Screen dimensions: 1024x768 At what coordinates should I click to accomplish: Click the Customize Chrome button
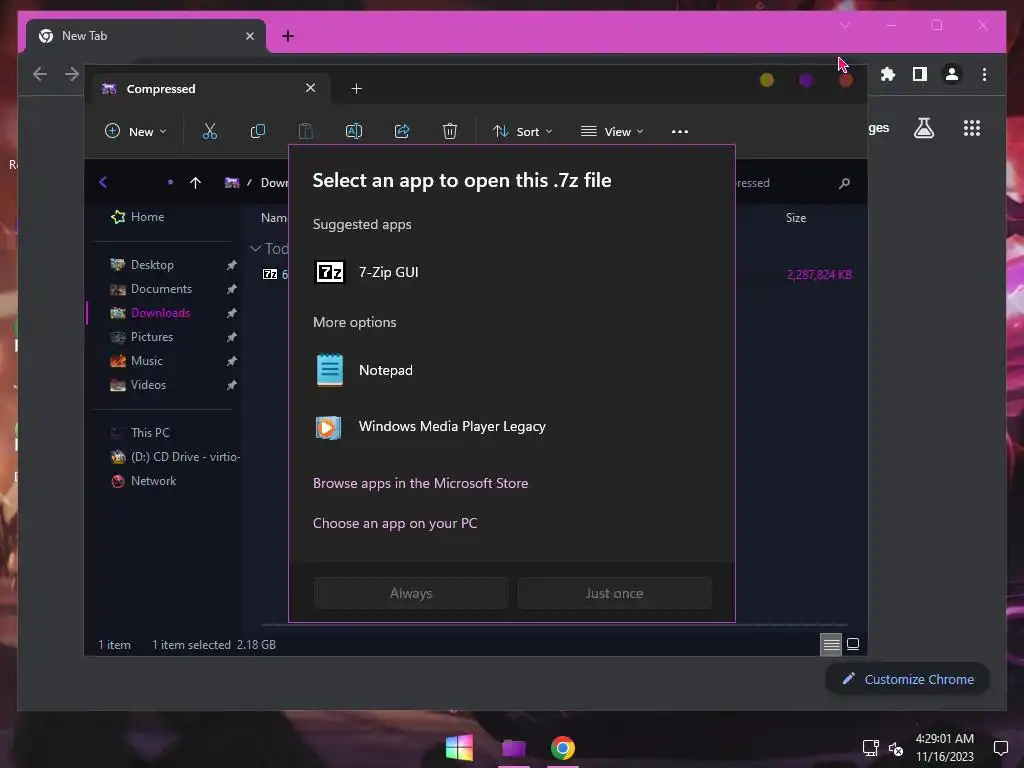(x=908, y=679)
